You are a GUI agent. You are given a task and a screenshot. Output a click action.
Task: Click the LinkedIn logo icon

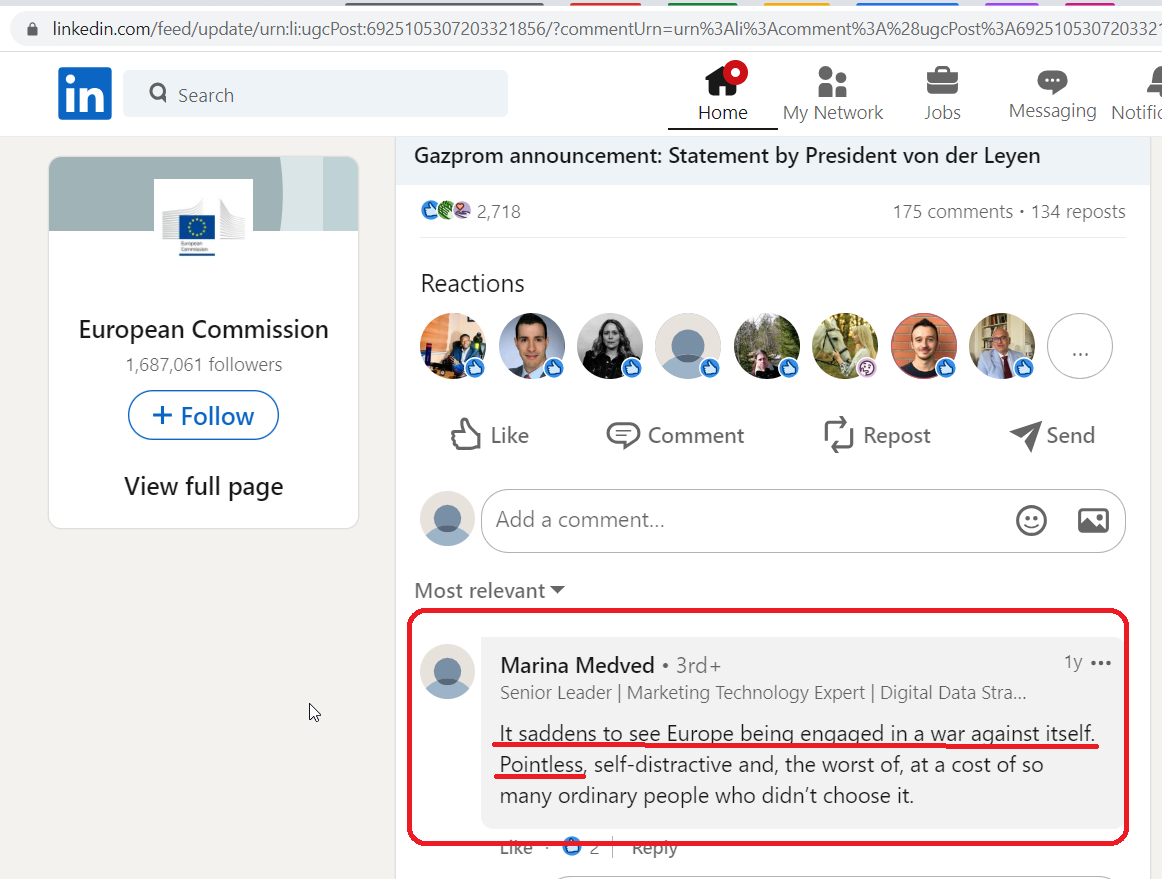pyautogui.click(x=85, y=93)
